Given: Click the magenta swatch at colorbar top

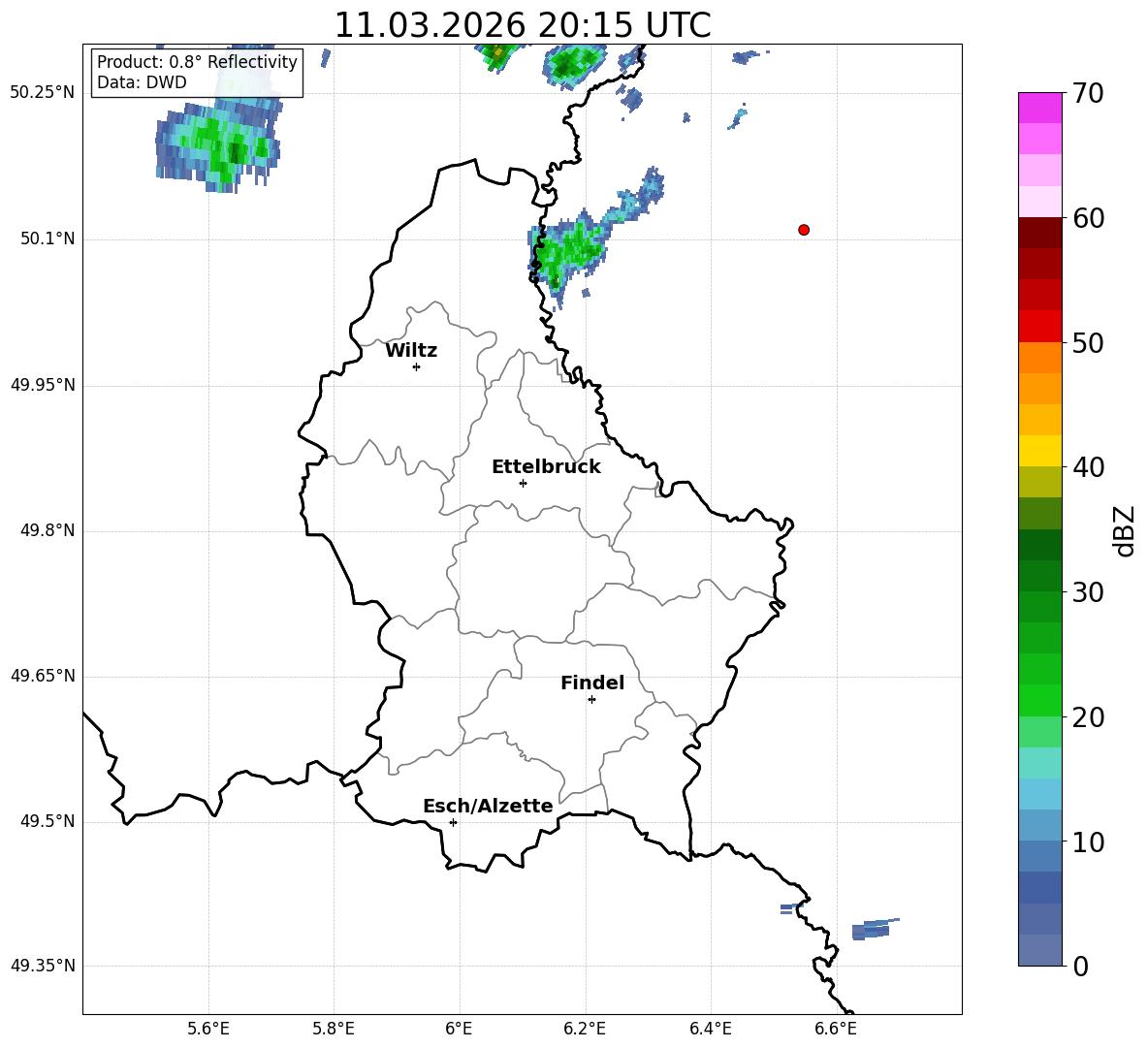Looking at the screenshot, I should [1039, 108].
